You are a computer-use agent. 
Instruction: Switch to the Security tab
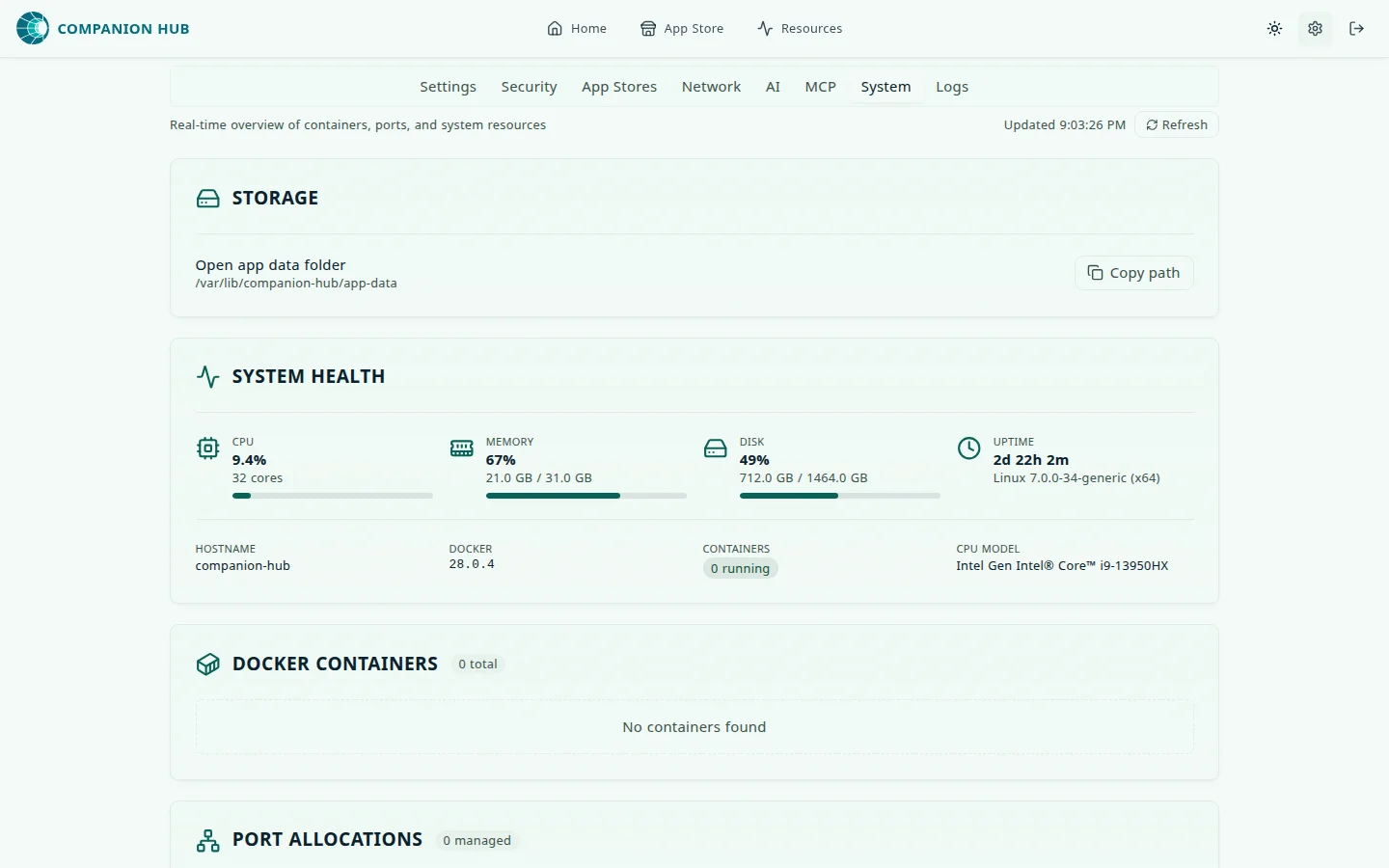[x=529, y=87]
